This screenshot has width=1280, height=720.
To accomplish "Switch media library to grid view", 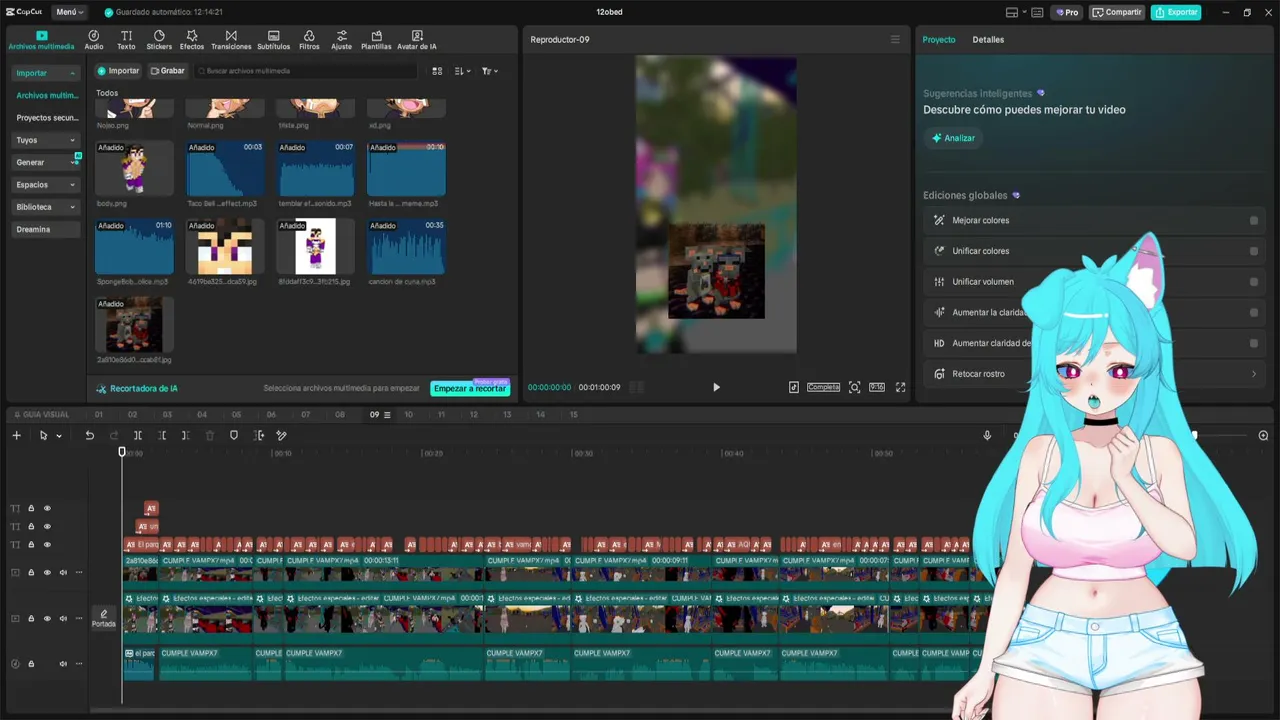I will (x=437, y=71).
